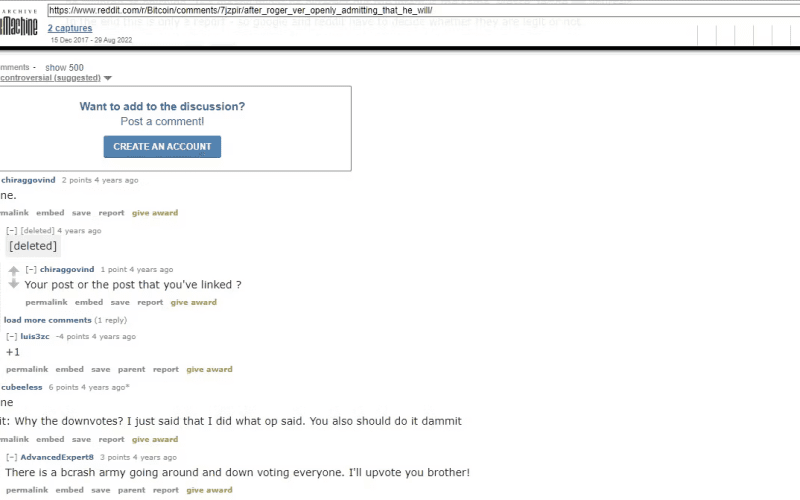This screenshot has width=800, height=500.
Task: Open AdvancedExpert8 user profile
Action: (57, 458)
